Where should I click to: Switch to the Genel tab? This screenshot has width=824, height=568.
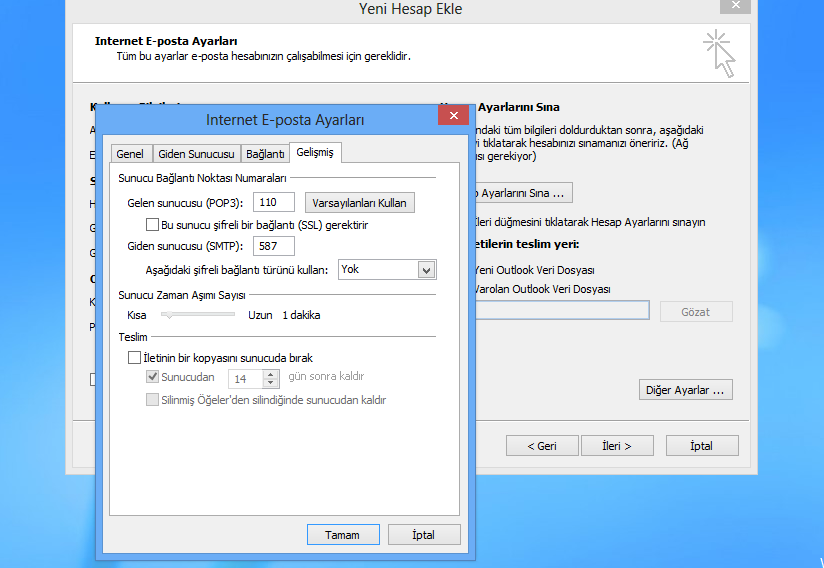tap(130, 154)
